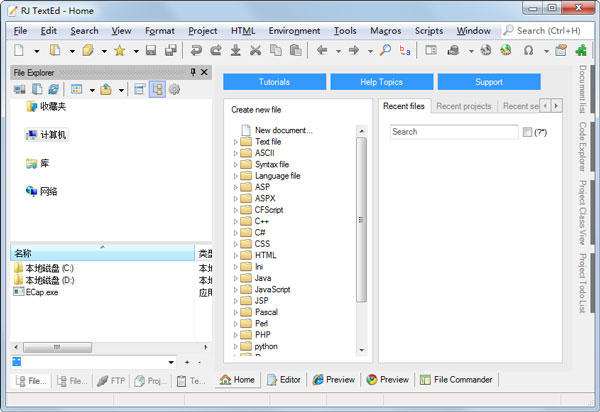Click the down arrow of Create new file scrollbar
This screenshot has width=600, height=412.
362,350
